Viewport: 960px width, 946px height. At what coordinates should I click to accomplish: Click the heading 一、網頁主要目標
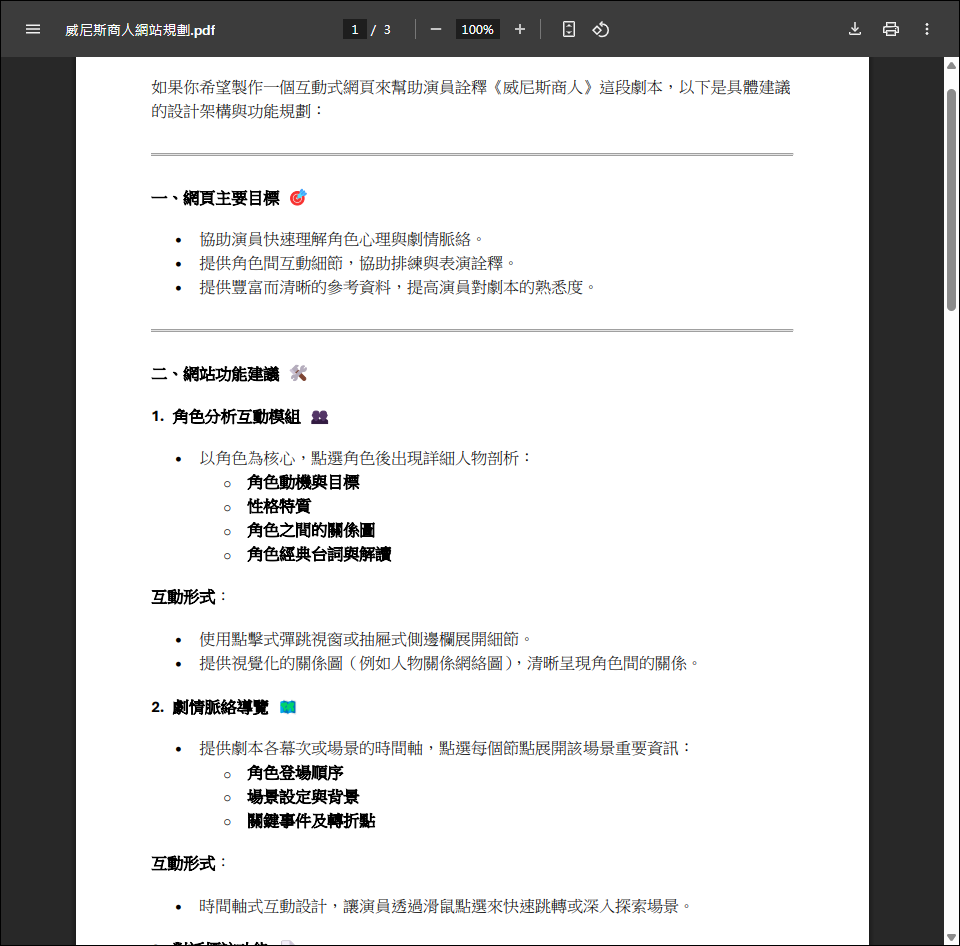coord(216,198)
